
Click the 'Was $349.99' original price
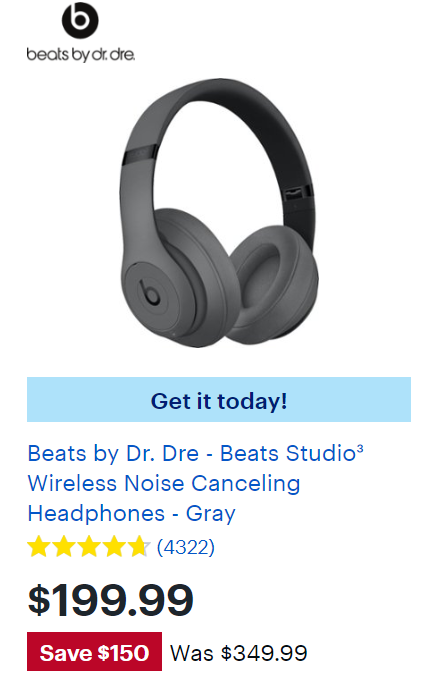click(238, 653)
